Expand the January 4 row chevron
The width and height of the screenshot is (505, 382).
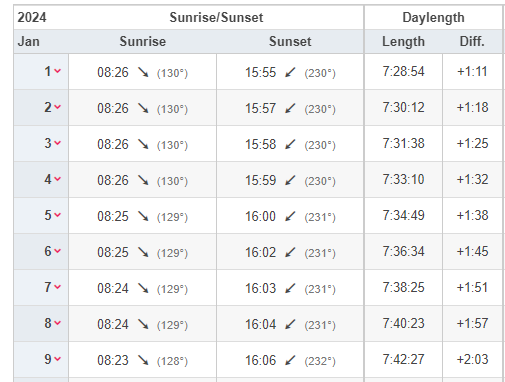58,179
